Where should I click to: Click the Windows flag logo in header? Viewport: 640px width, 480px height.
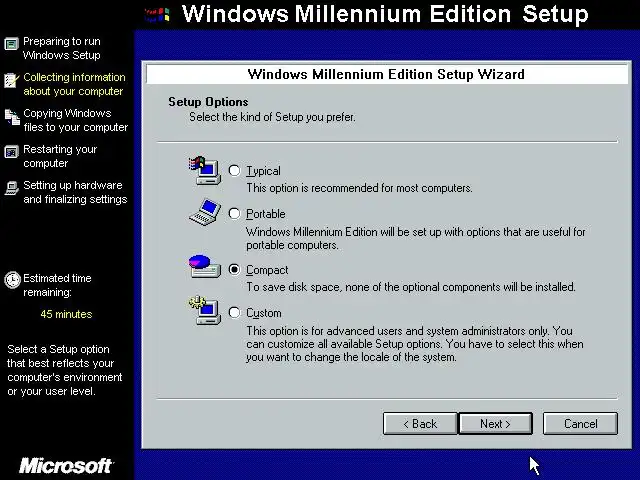click(x=158, y=15)
